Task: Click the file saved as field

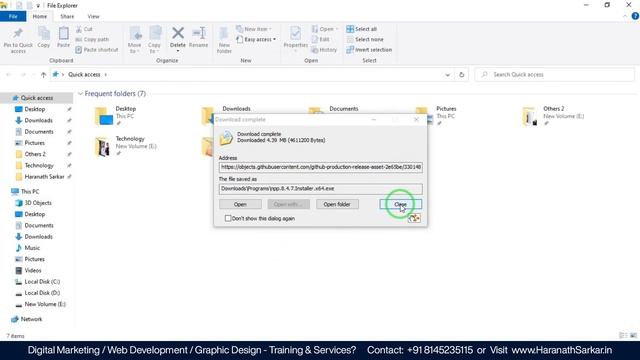Action: [320, 189]
